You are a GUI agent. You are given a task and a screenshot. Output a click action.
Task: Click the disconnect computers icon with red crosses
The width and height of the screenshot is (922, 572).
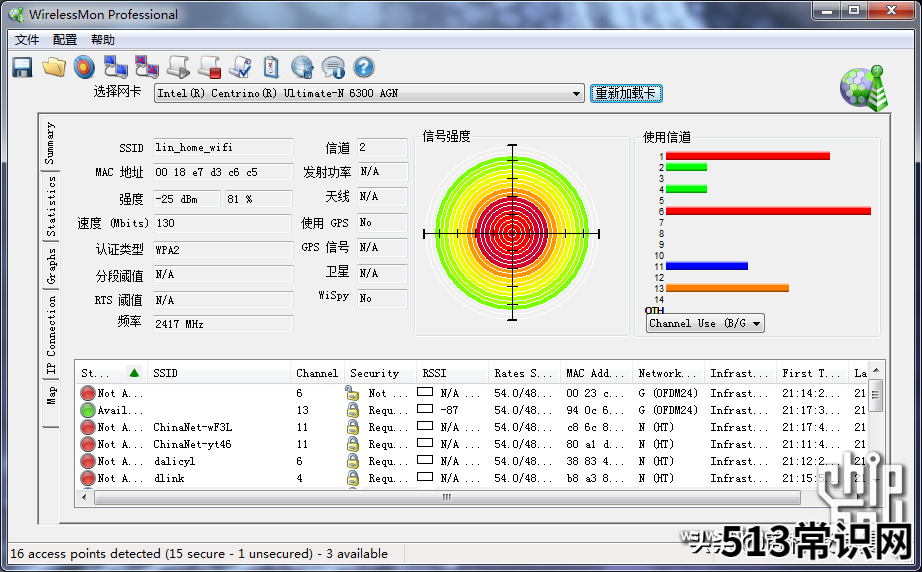tap(146, 68)
